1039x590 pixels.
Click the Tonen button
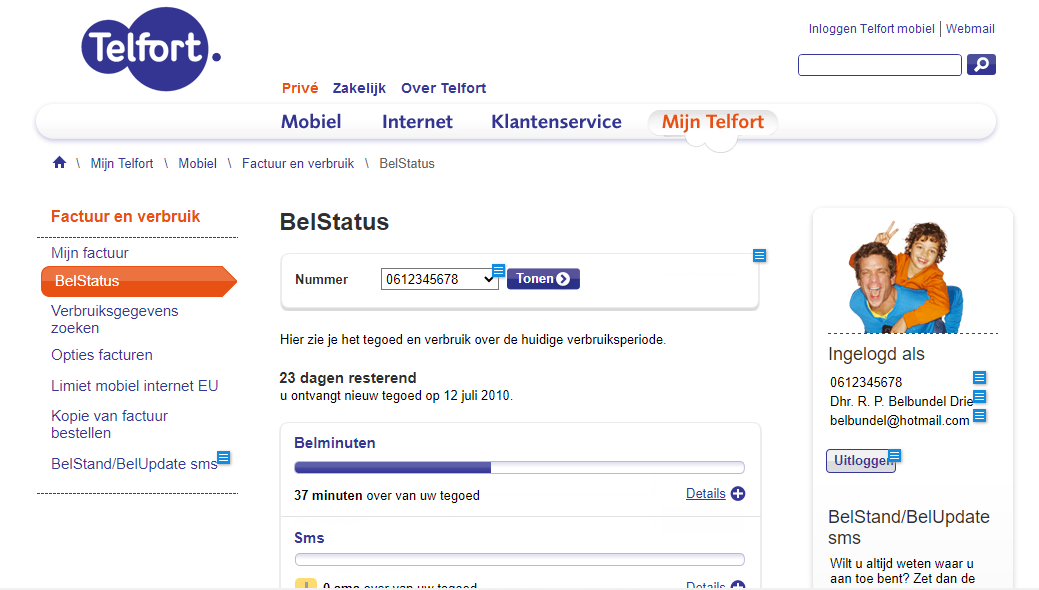(543, 279)
